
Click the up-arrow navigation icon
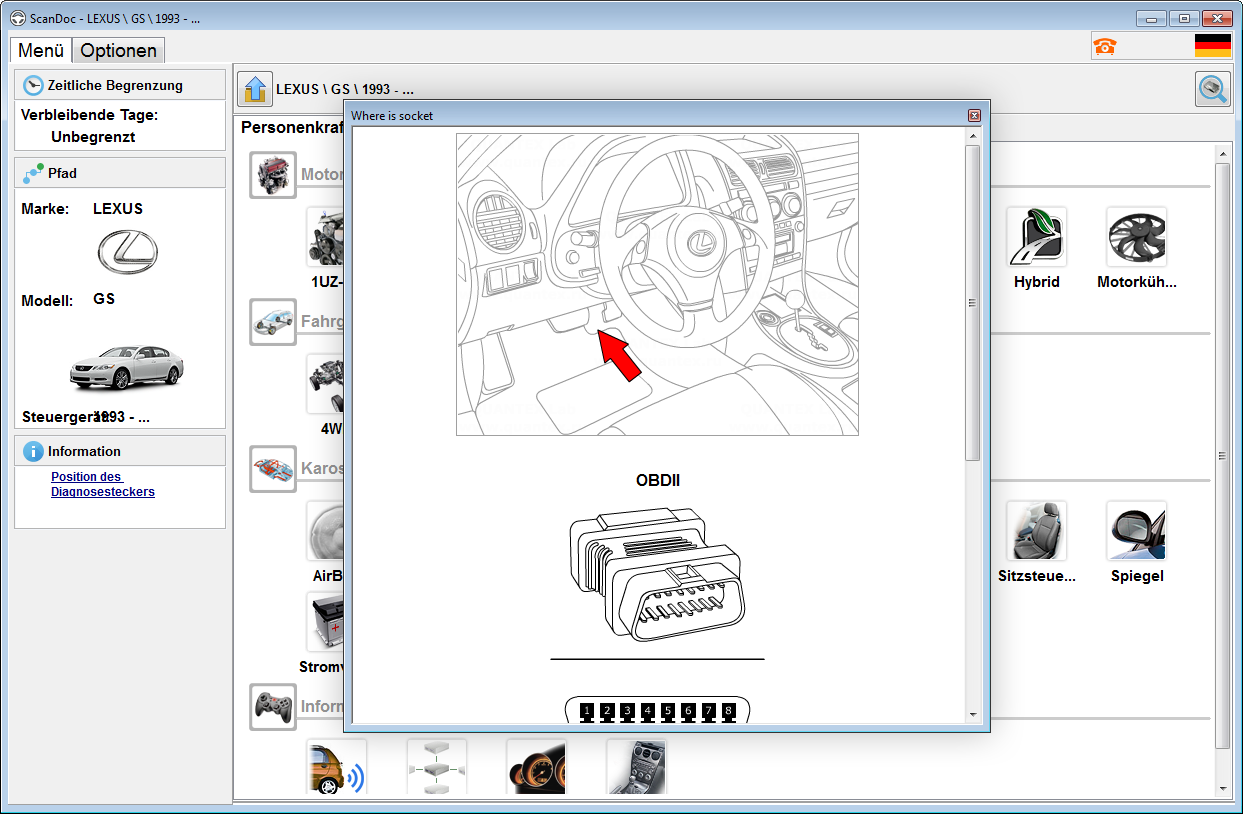[255, 88]
